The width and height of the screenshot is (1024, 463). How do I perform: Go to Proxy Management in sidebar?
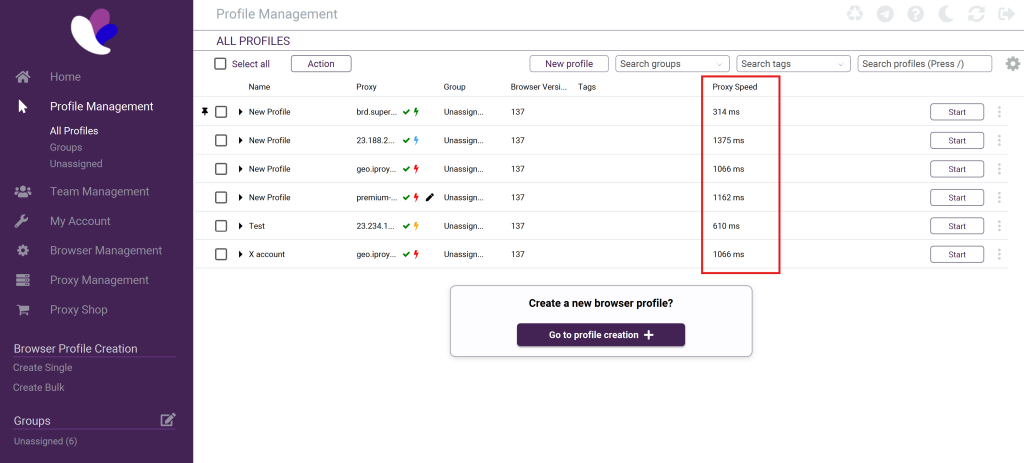coord(99,280)
